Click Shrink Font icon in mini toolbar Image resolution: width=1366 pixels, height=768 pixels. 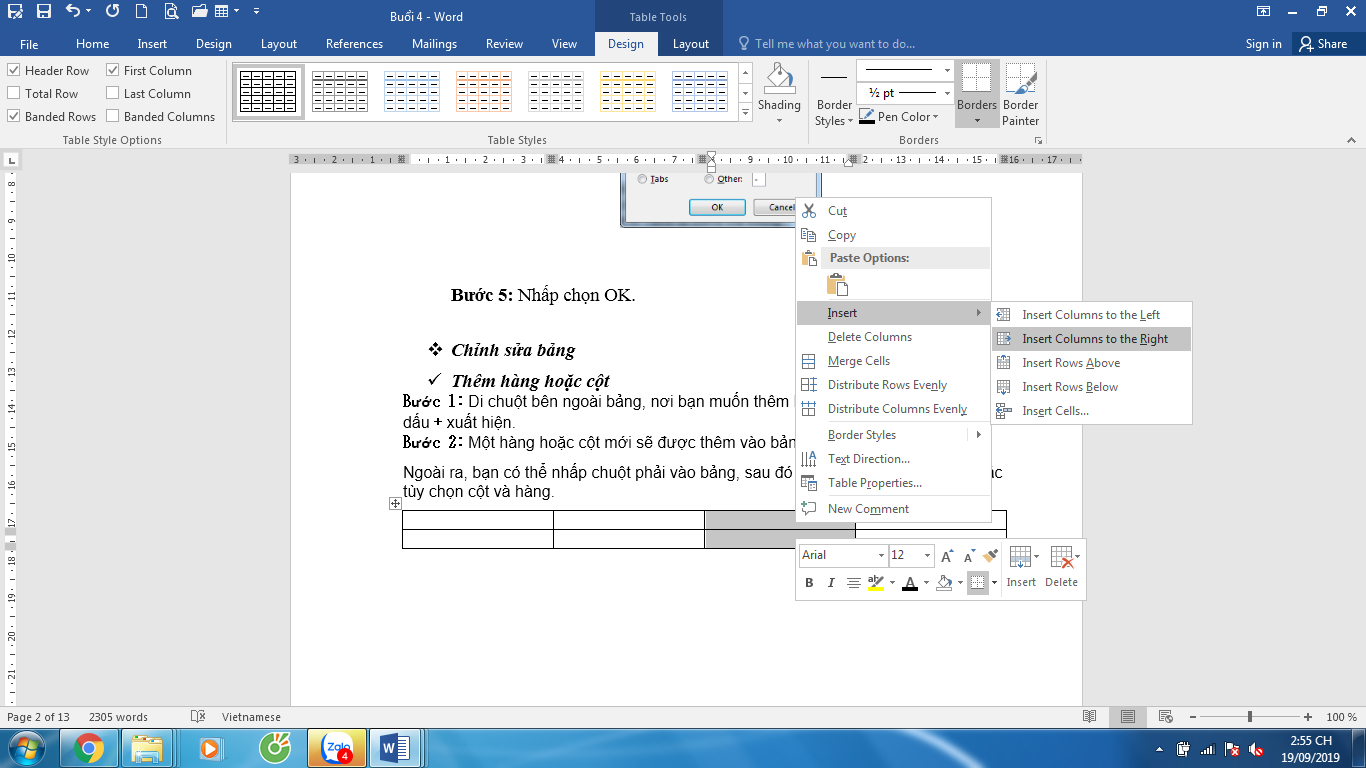click(x=969, y=556)
